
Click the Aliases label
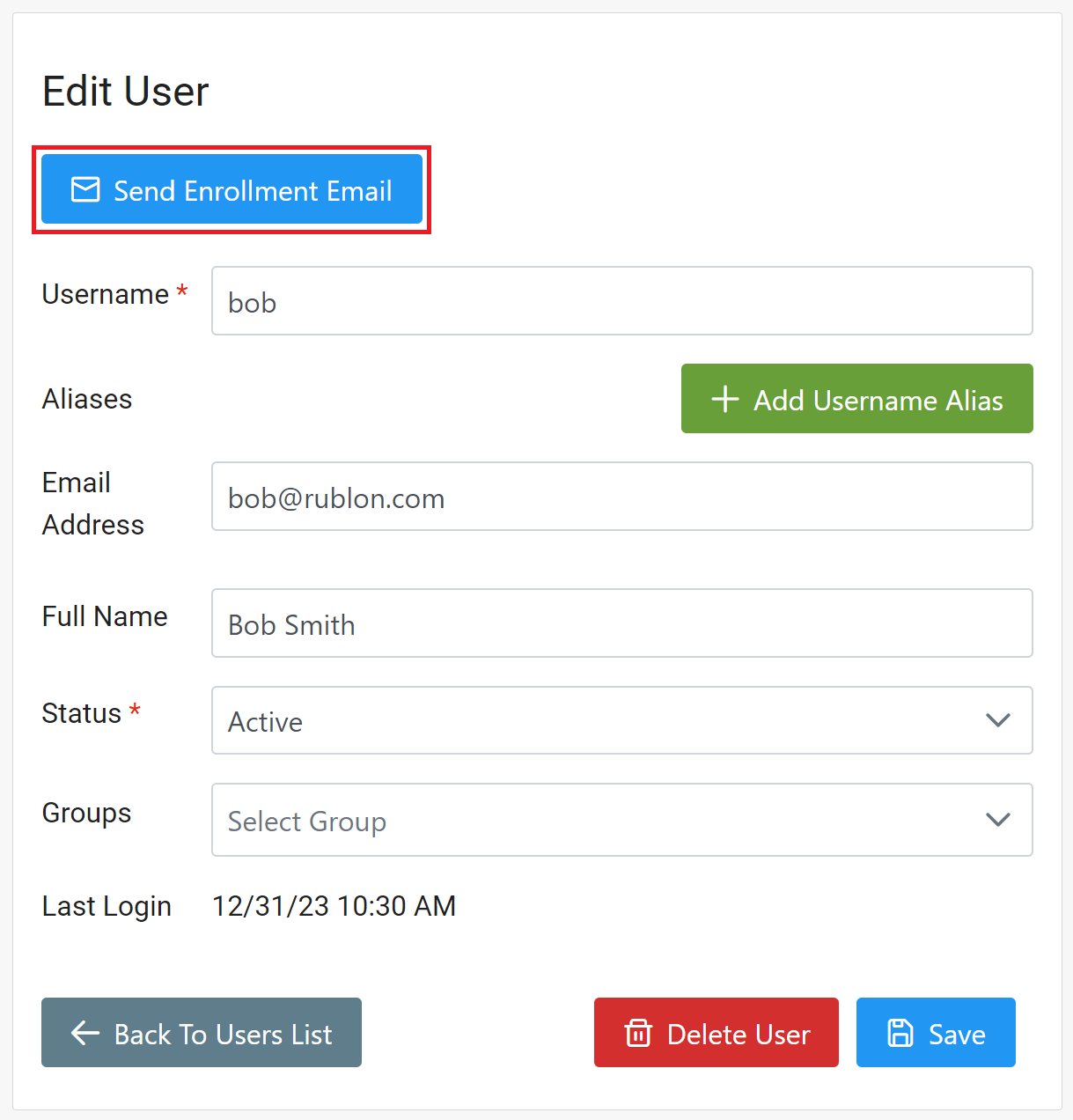[87, 399]
